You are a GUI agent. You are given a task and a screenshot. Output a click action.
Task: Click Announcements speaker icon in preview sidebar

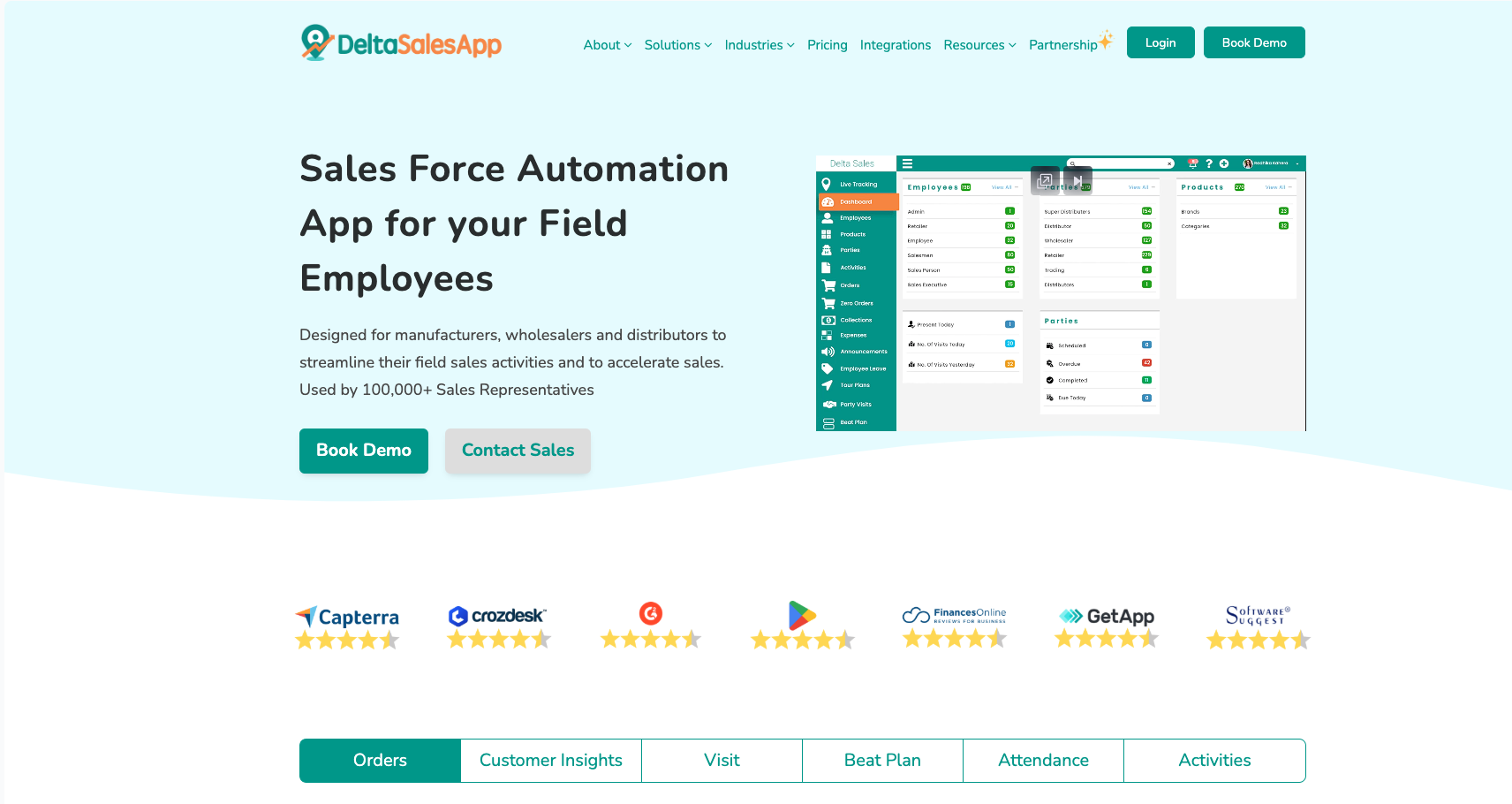coord(828,352)
